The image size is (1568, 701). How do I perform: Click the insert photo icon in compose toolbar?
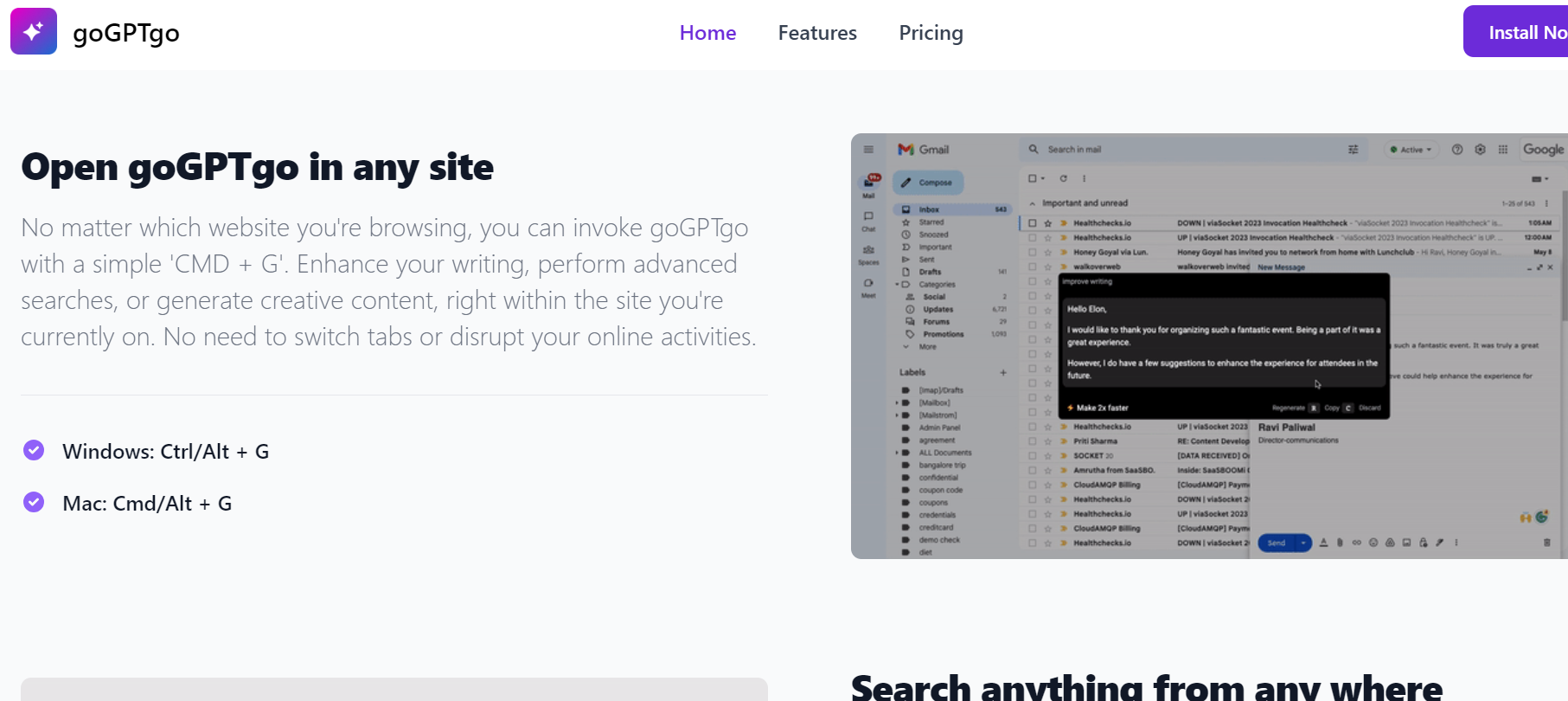pos(1406,543)
